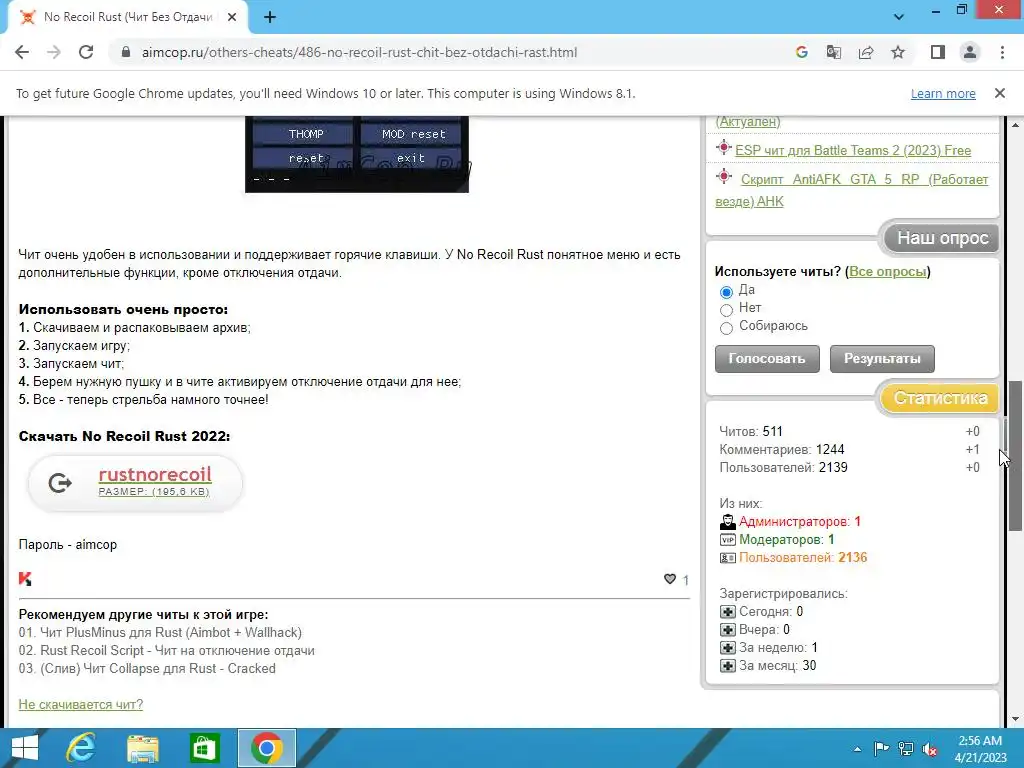
Task: Open ESP чит для Battle Teams 2 link
Action: 853,150
